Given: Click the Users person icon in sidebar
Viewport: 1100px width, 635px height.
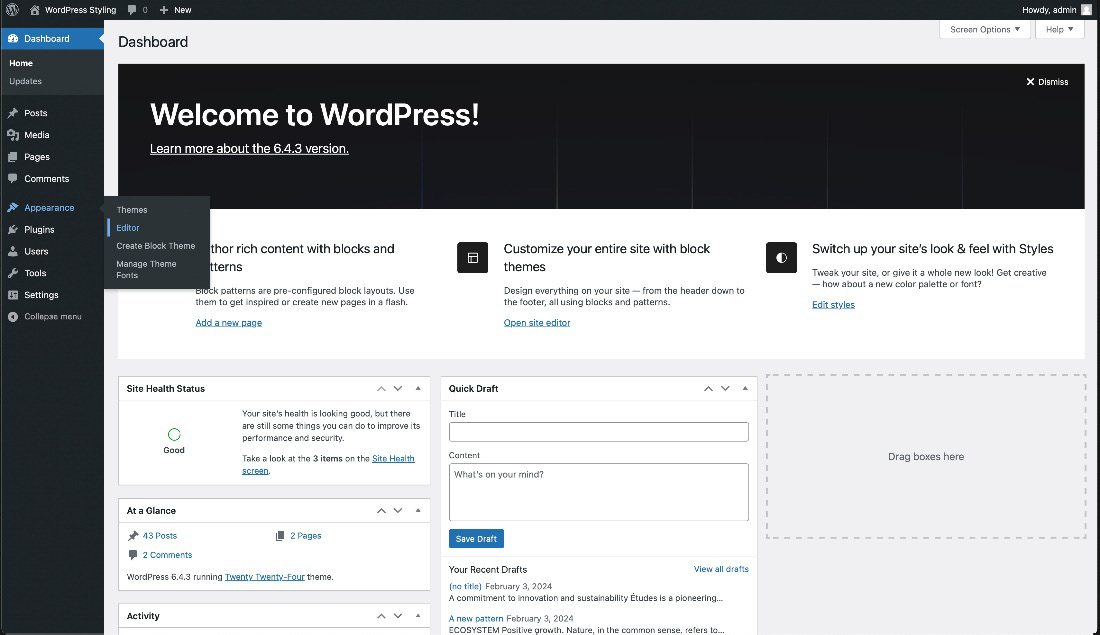Looking at the screenshot, I should pos(13,251).
